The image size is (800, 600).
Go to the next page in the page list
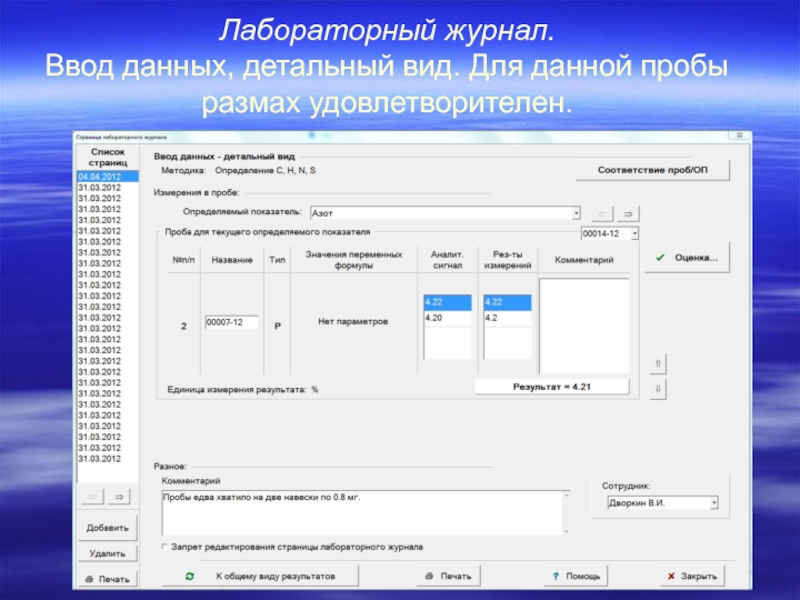tap(117, 496)
